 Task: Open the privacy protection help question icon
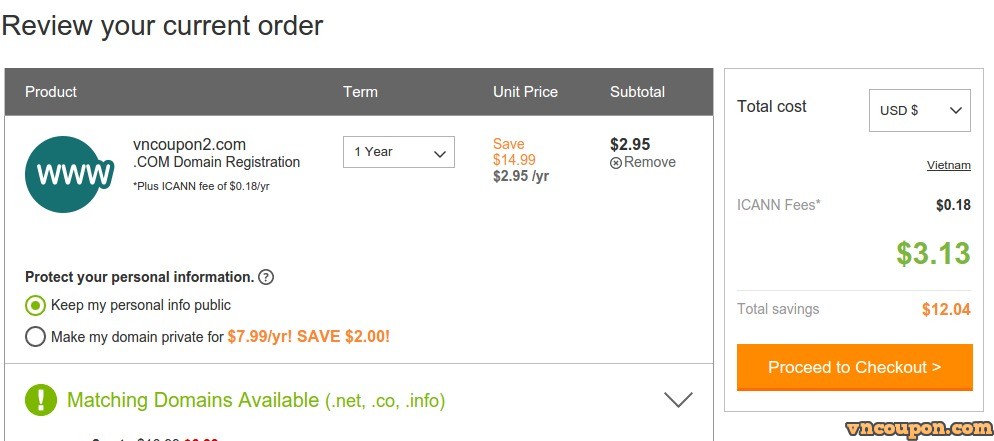[266, 277]
